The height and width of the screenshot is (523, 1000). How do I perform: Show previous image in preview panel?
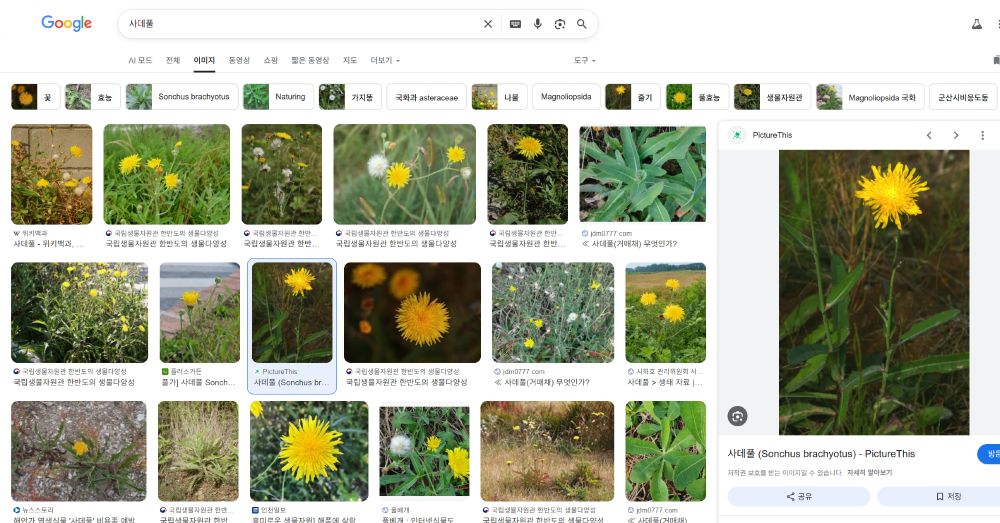[x=929, y=135]
